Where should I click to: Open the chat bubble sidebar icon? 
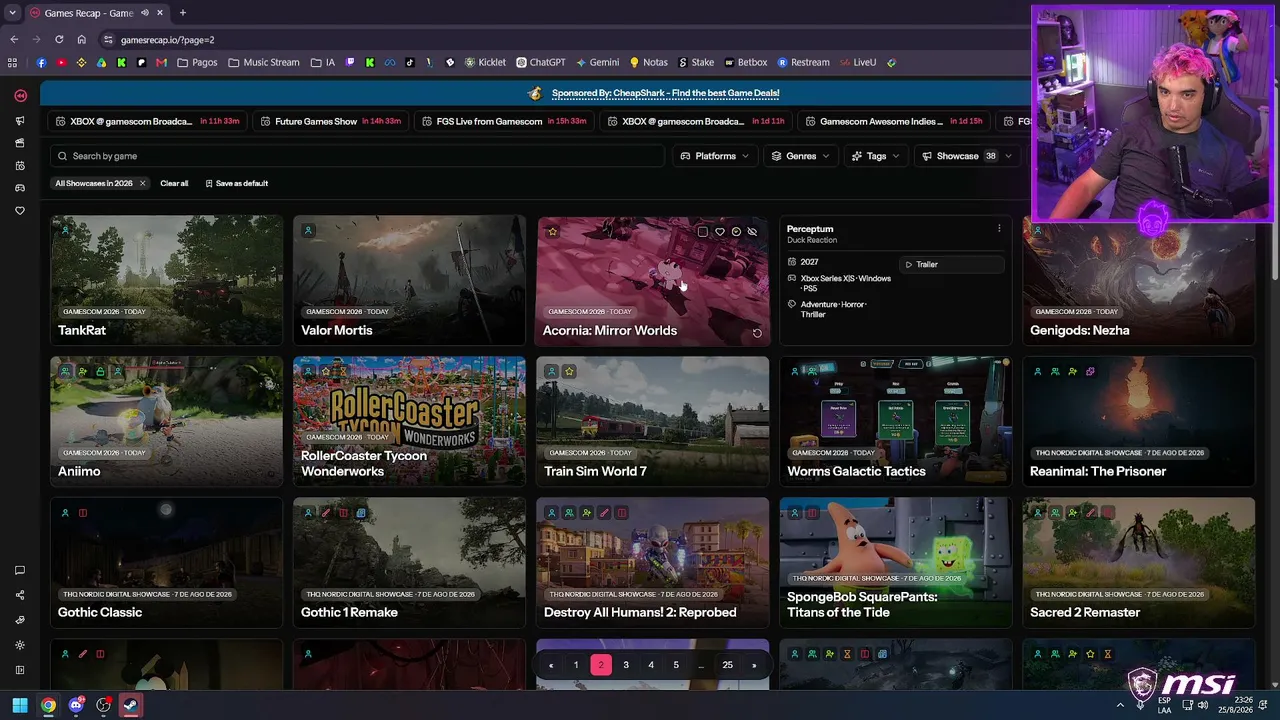[20, 570]
